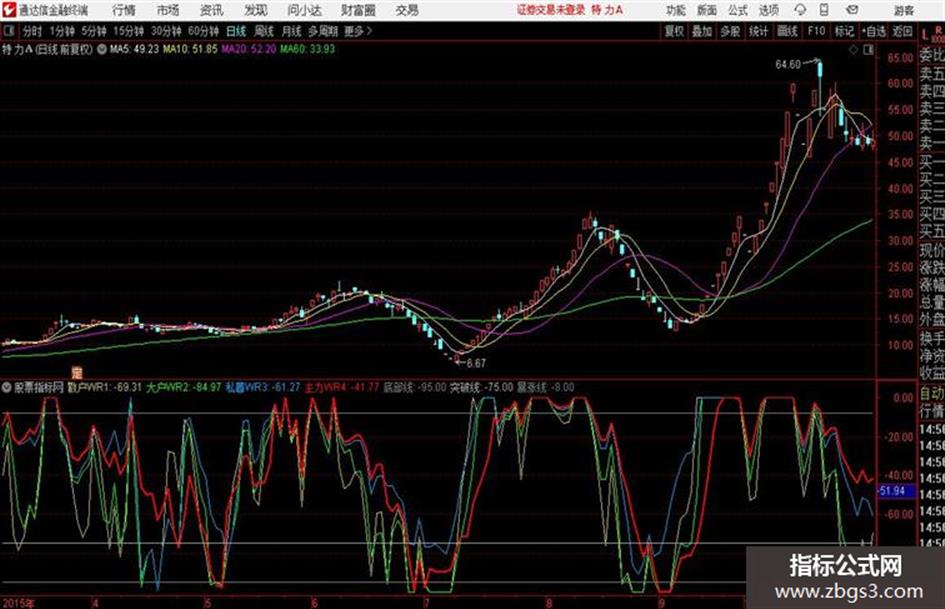Screen dimensions: 945x609
Task: Open the mobile phone icon in title bar
Action: pos(824,10)
